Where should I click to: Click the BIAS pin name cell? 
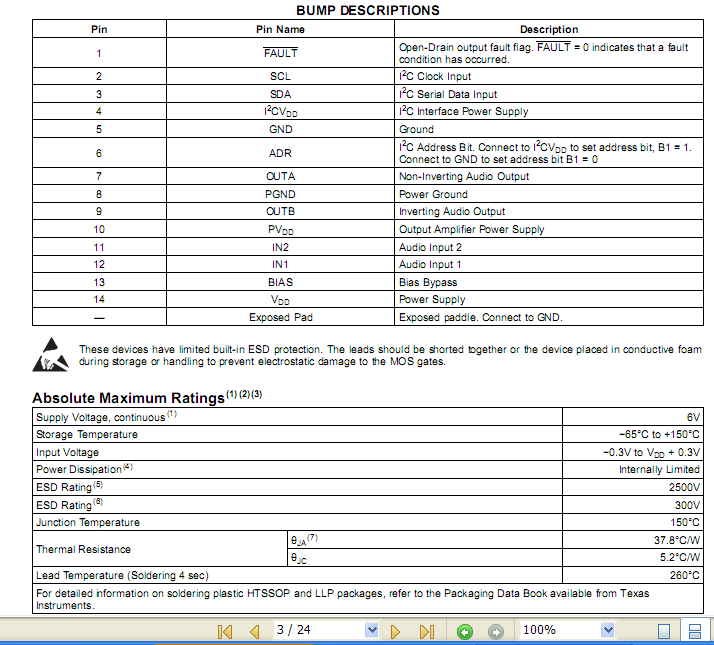[x=280, y=282]
